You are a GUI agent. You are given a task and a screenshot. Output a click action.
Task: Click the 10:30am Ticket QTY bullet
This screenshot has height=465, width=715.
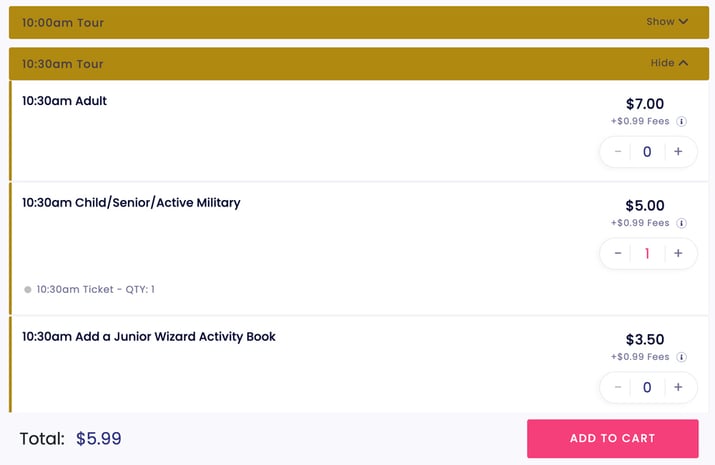point(28,289)
